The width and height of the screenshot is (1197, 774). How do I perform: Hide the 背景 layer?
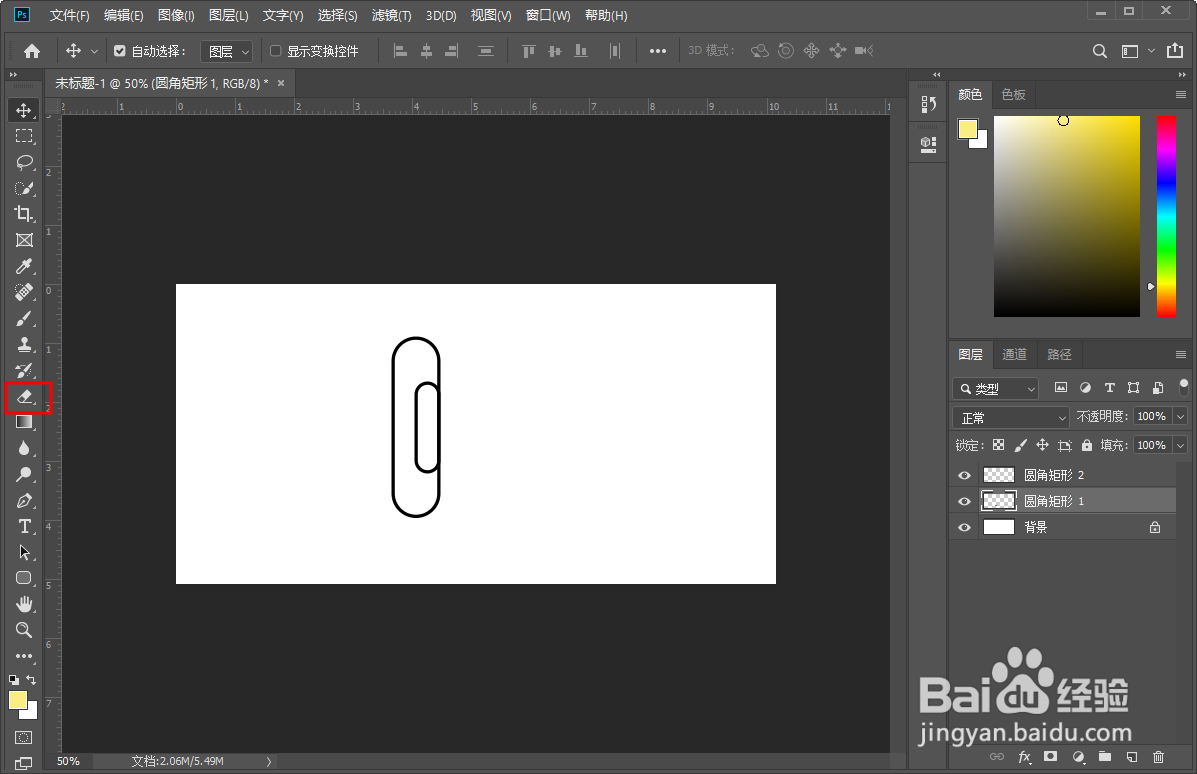point(963,526)
